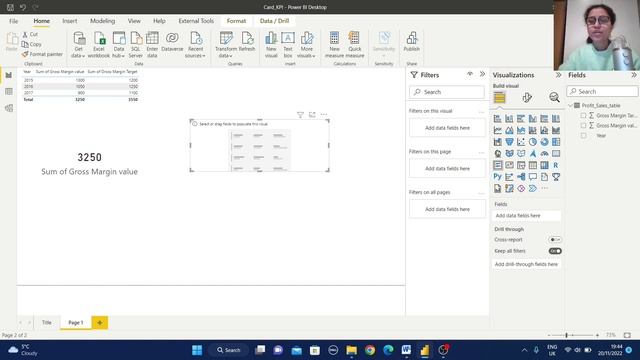This screenshot has width=640, height=360.
Task: Insert an R script visual
Action: pos(556,165)
